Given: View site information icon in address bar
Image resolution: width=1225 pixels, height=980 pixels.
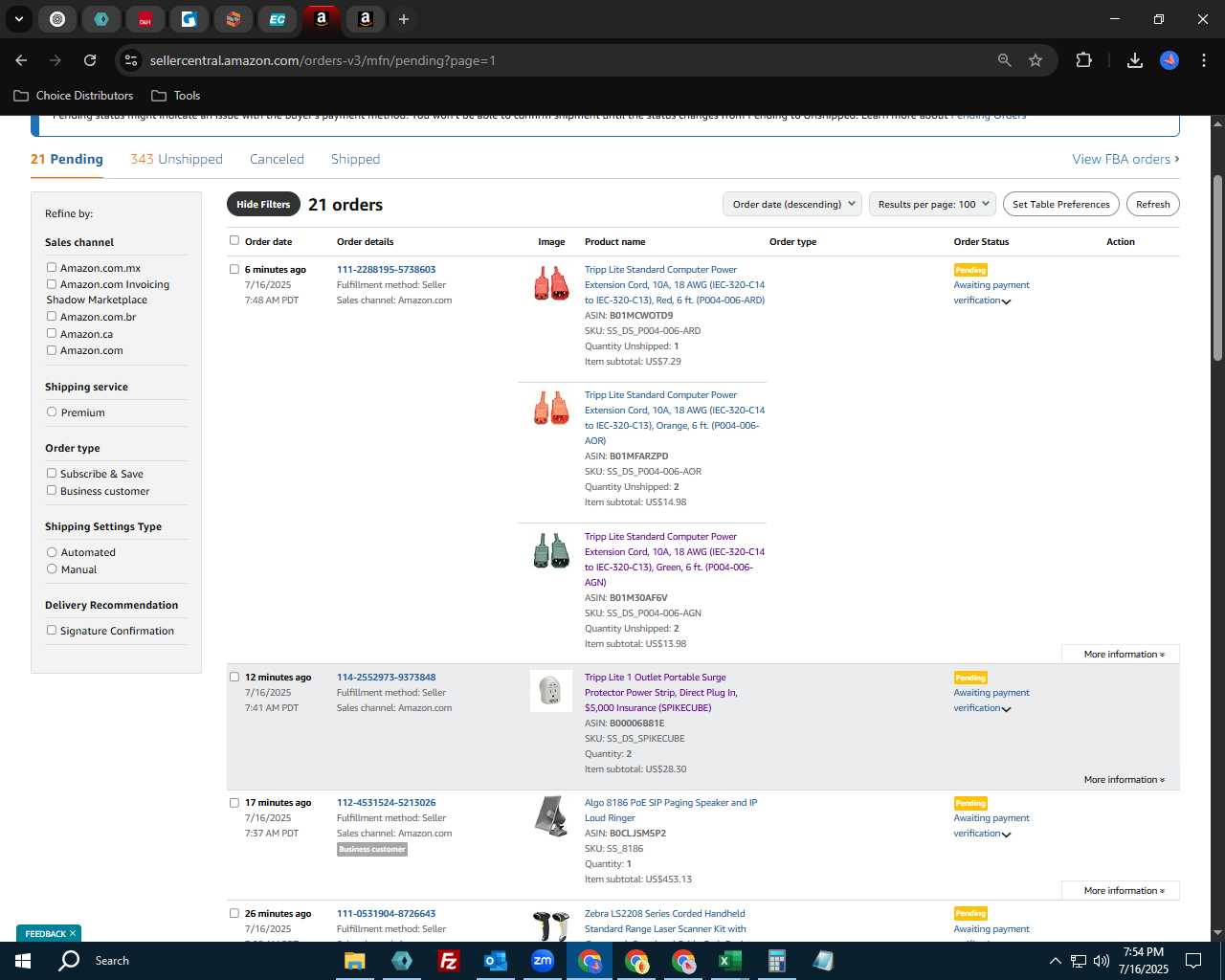Looking at the screenshot, I should coord(131,60).
